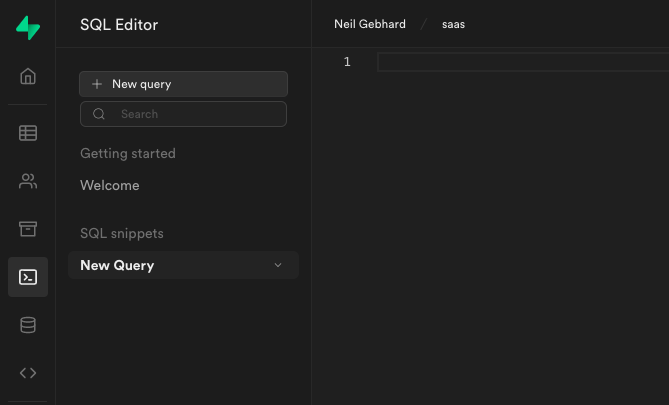Open the Authentication users icon
Image resolution: width=669 pixels, height=405 pixels.
pyautogui.click(x=28, y=181)
